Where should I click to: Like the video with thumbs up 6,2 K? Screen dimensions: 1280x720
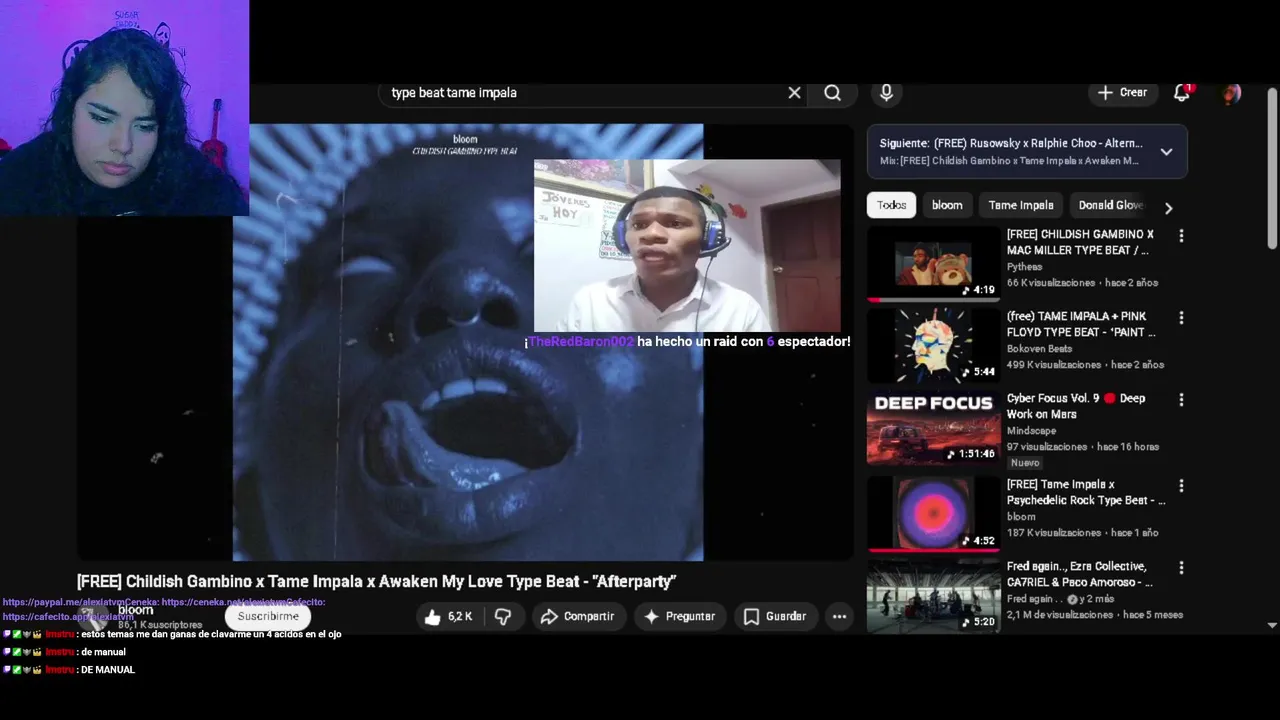click(448, 617)
